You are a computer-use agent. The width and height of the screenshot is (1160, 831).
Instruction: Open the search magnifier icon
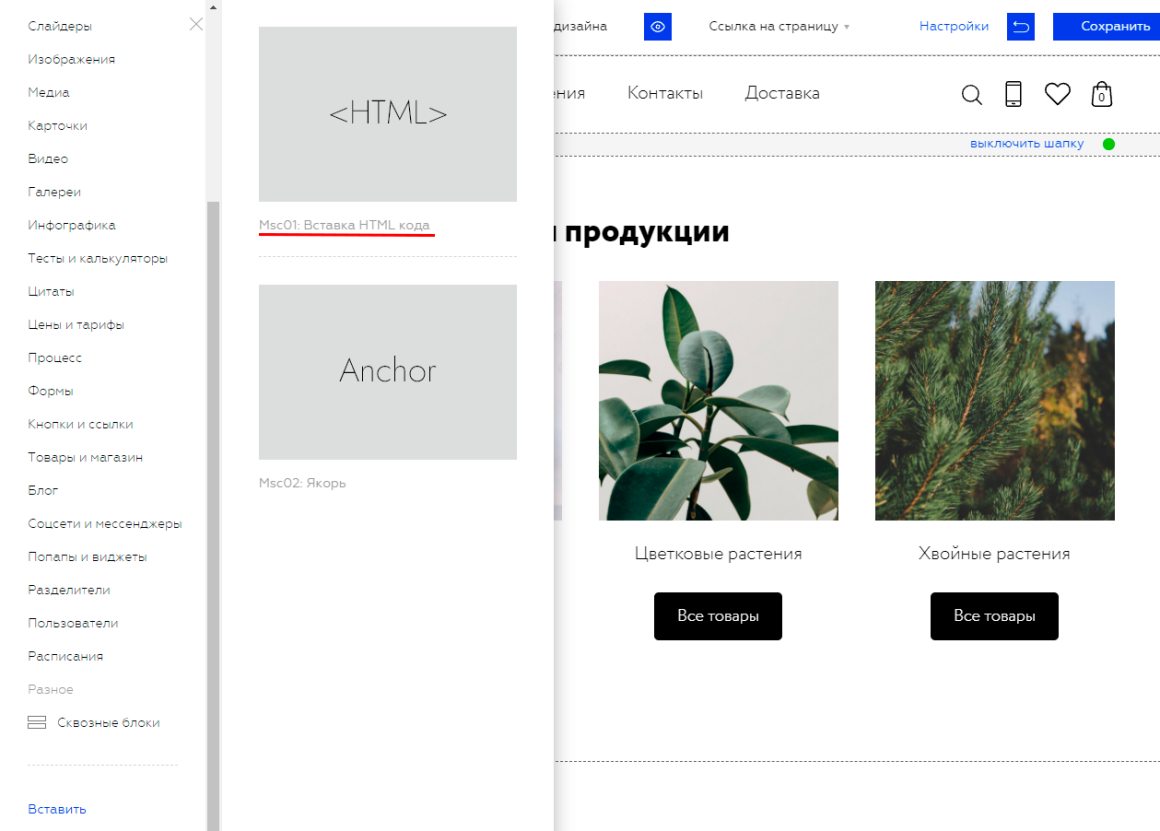click(x=971, y=95)
